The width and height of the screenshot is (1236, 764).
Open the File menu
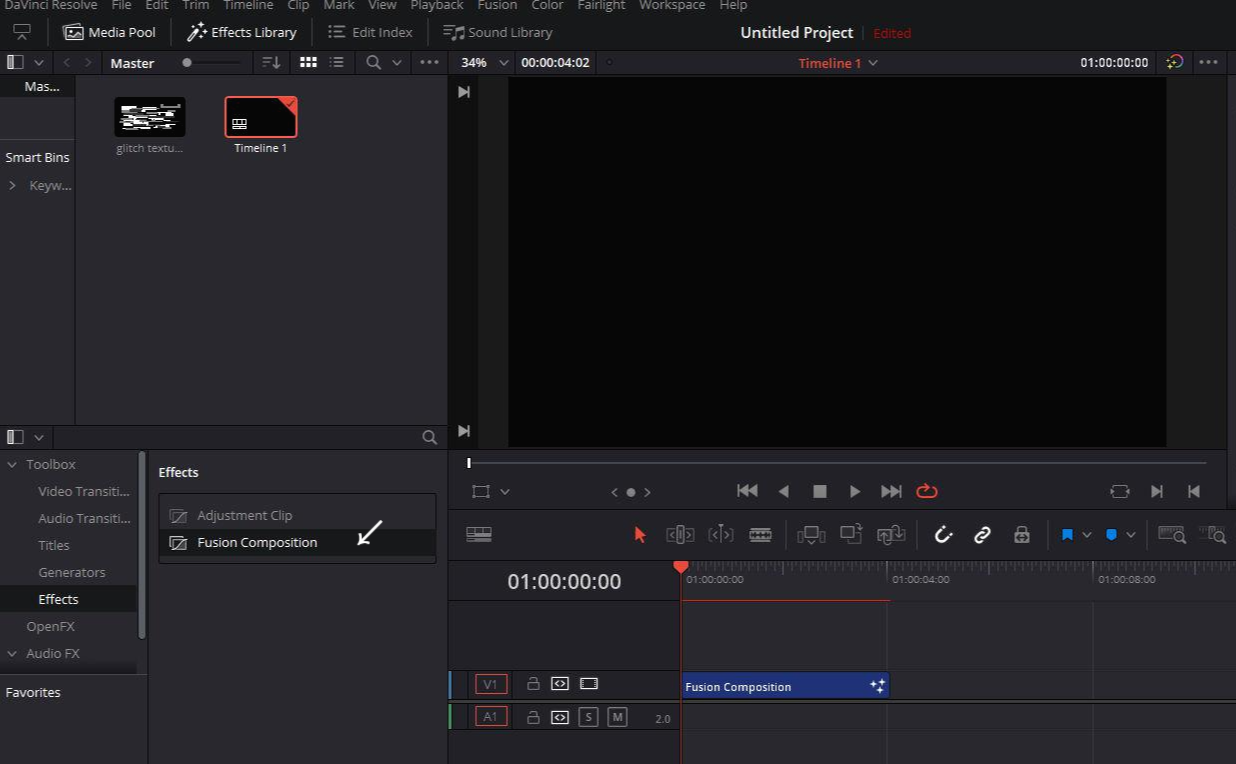click(121, 5)
